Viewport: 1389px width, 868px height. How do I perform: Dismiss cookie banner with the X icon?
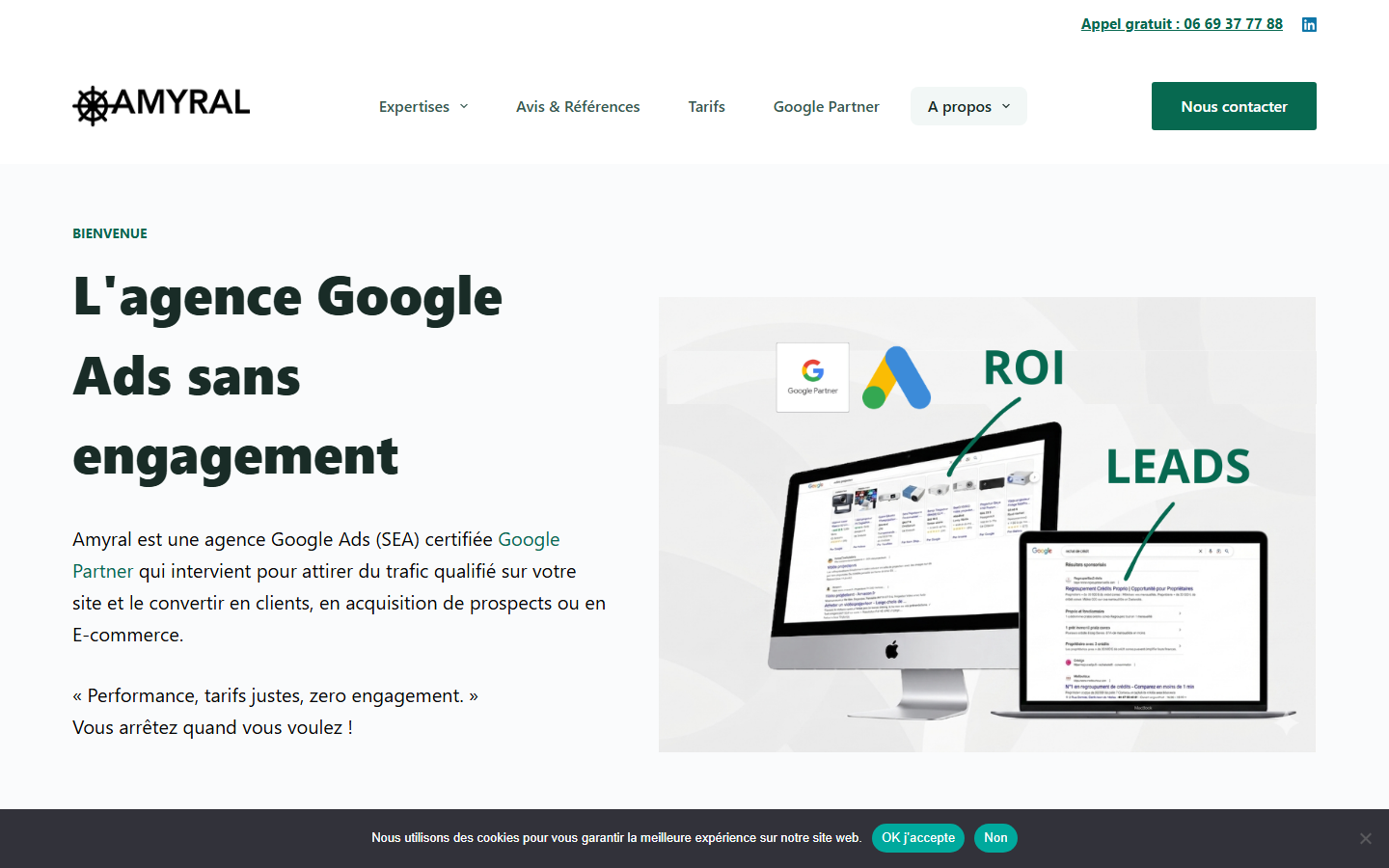[1365, 838]
